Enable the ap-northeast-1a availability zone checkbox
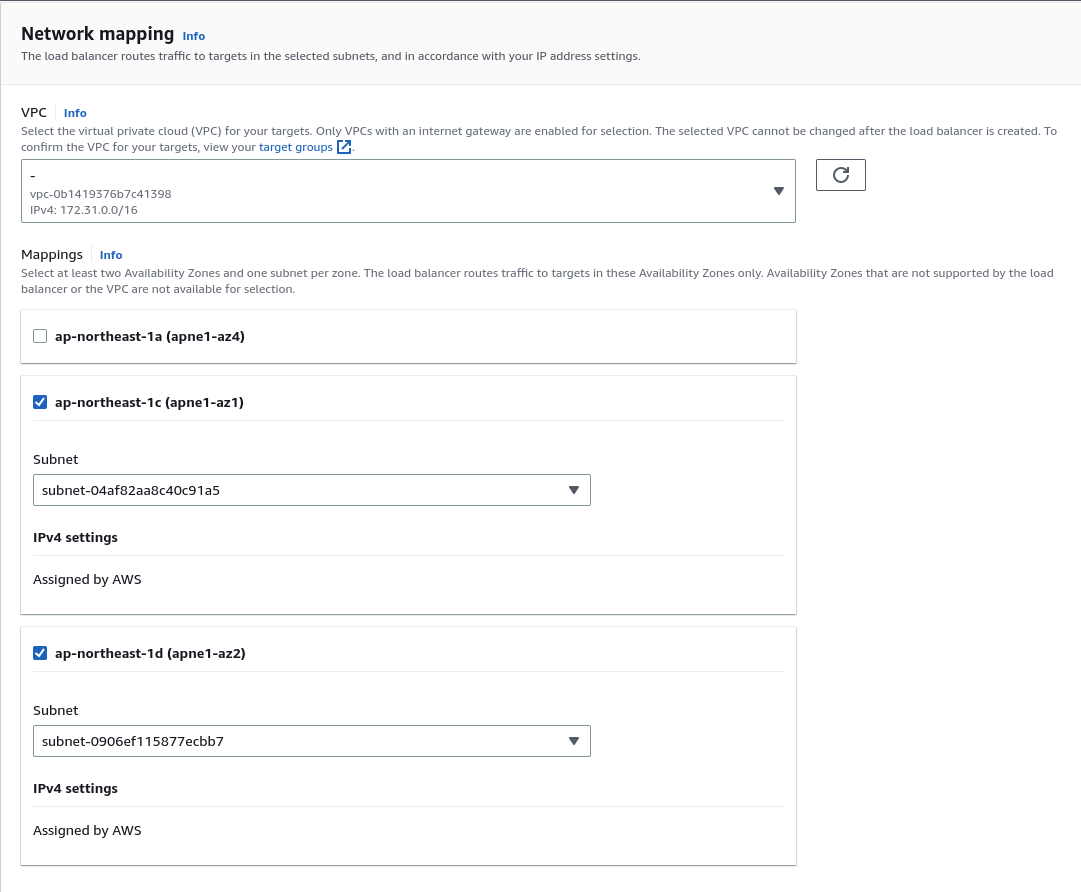 pyautogui.click(x=40, y=336)
